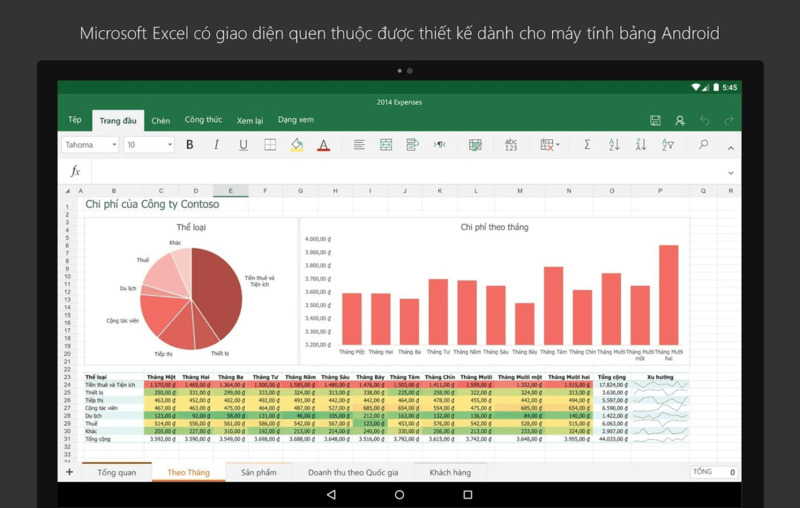
Task: Click the fx insert function icon
Action: [x=75, y=171]
